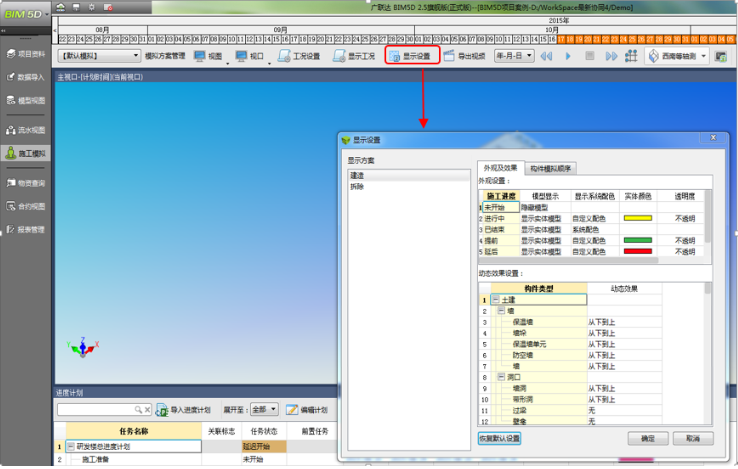Viewport: 738px width, 469px height.
Task: Collapse the 洞口 tree node
Action: coord(501,377)
